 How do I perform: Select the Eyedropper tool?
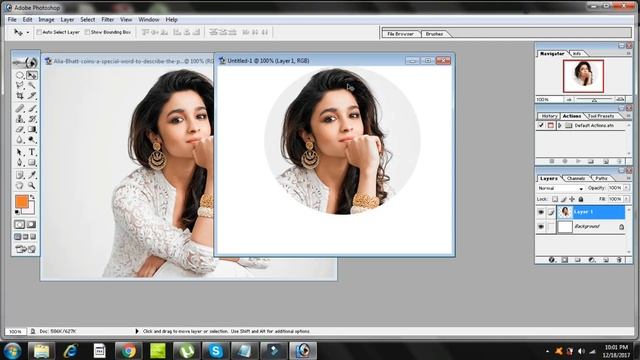coord(32,175)
